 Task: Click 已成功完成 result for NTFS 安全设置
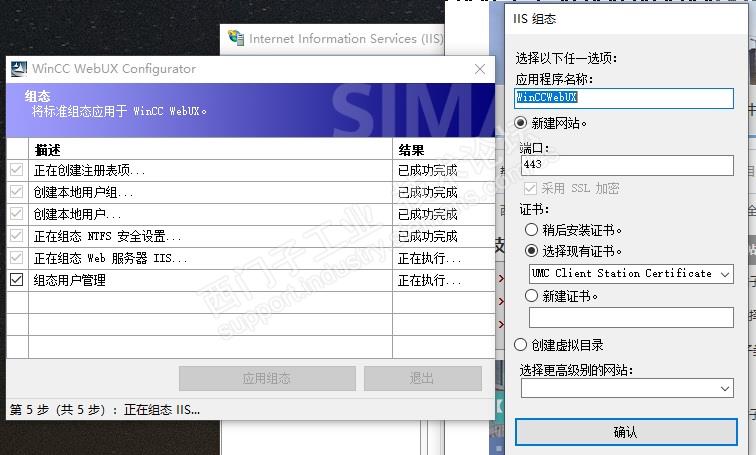pos(428,236)
